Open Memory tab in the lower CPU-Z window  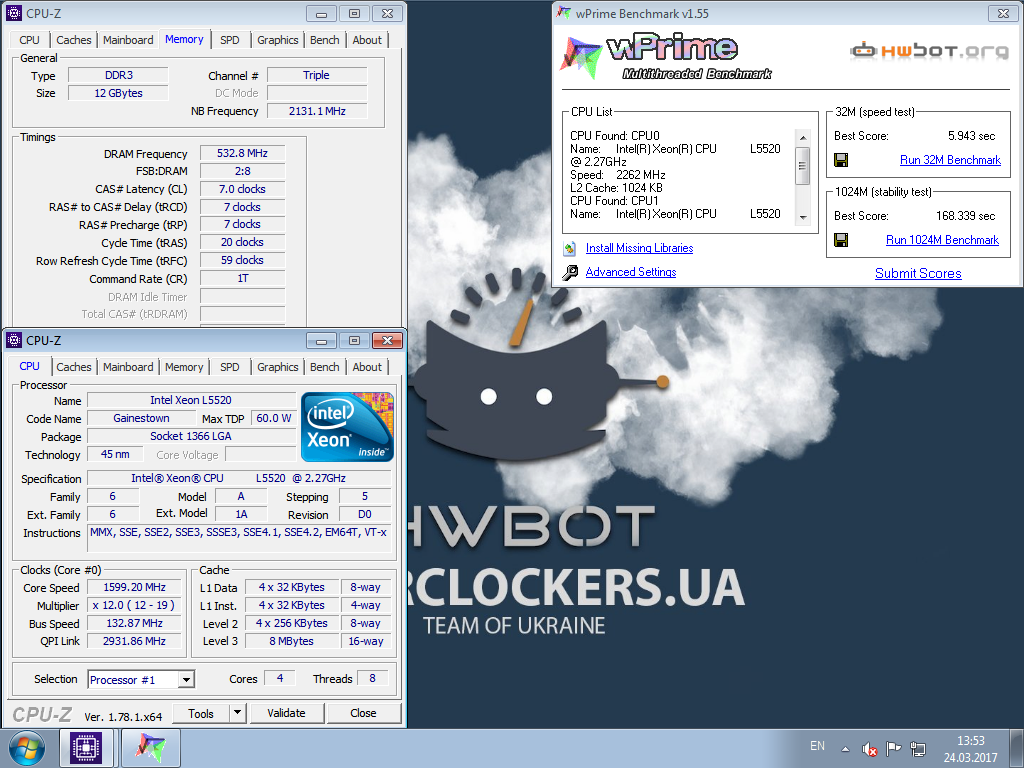(x=184, y=367)
